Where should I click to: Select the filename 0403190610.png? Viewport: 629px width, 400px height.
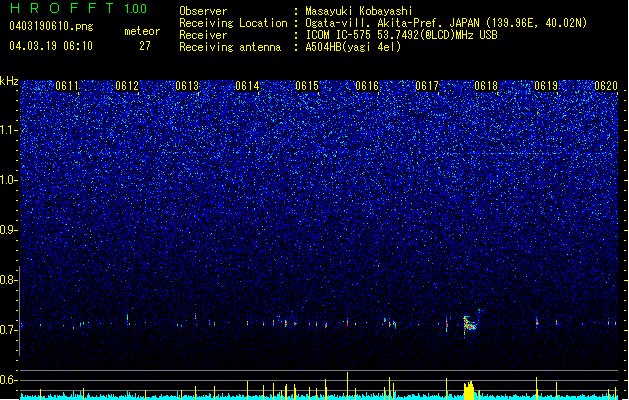coord(51,26)
